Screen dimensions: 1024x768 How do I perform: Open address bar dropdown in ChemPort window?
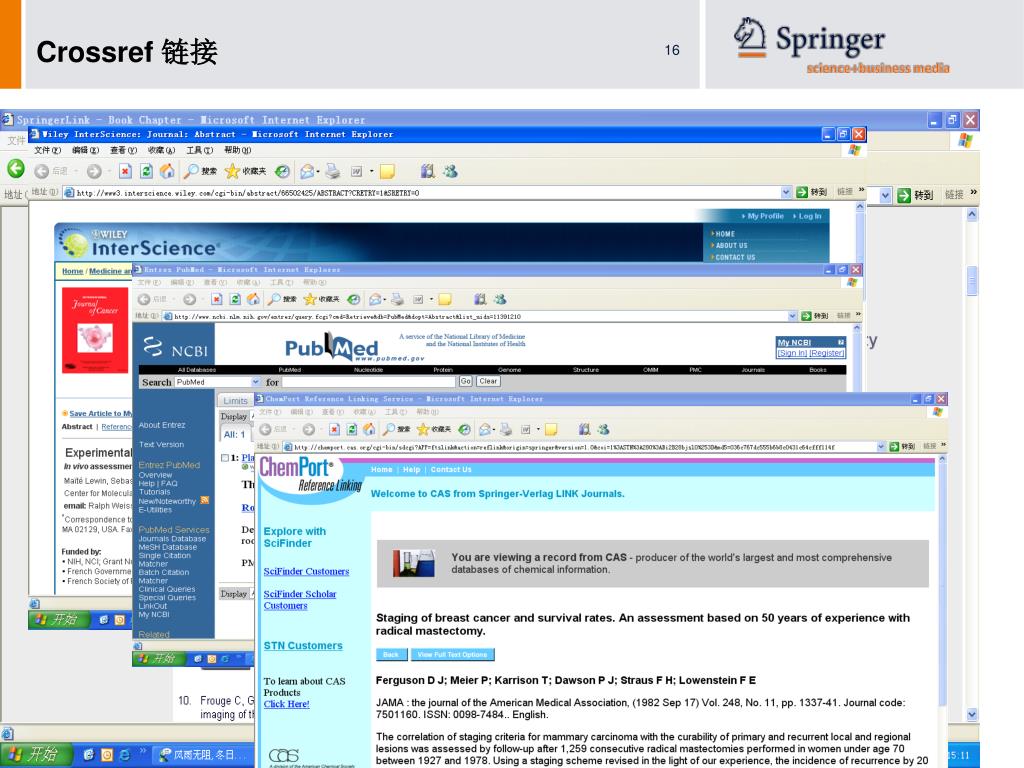click(880, 447)
